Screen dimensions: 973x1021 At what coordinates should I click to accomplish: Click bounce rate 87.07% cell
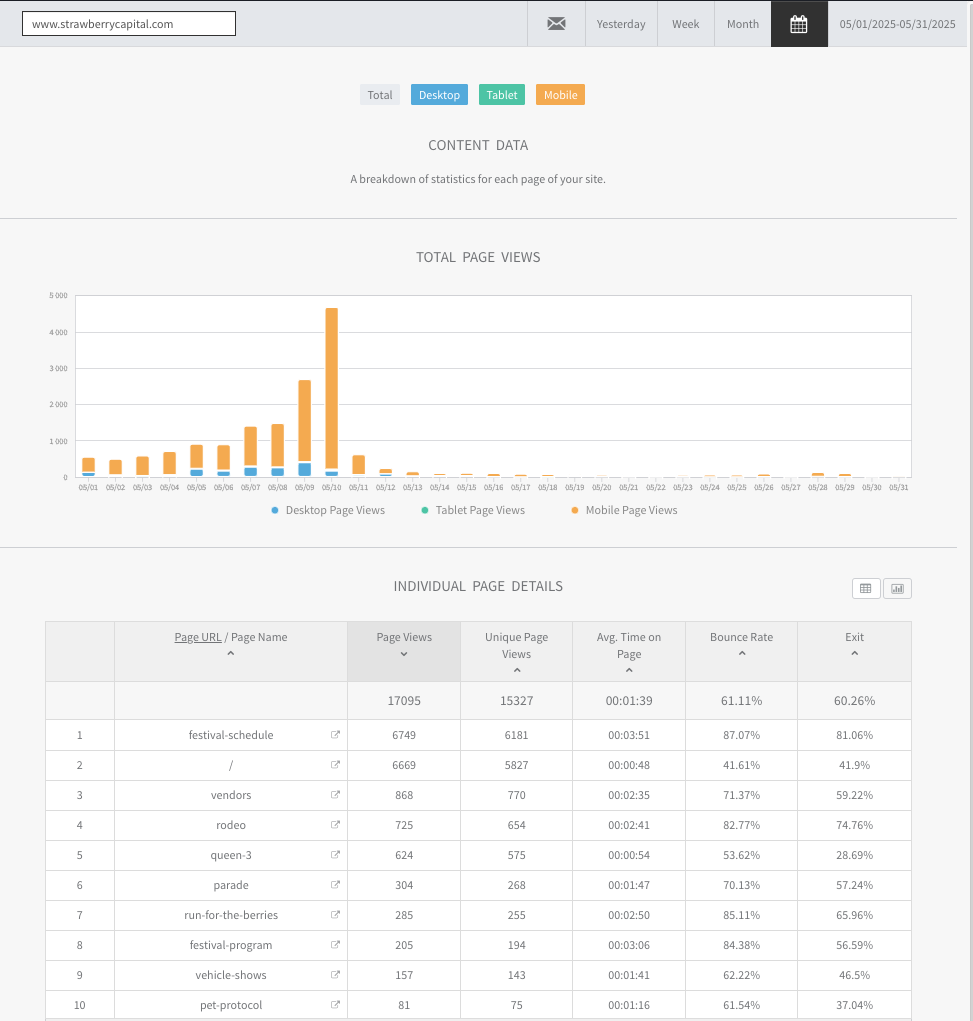(x=741, y=734)
